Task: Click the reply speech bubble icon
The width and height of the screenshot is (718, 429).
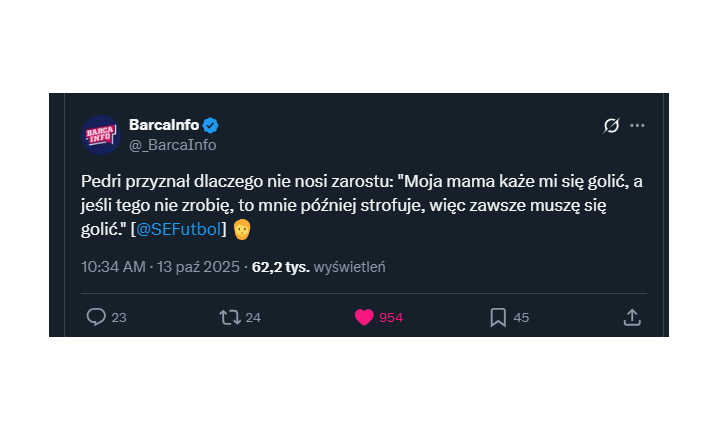Action: (96, 317)
